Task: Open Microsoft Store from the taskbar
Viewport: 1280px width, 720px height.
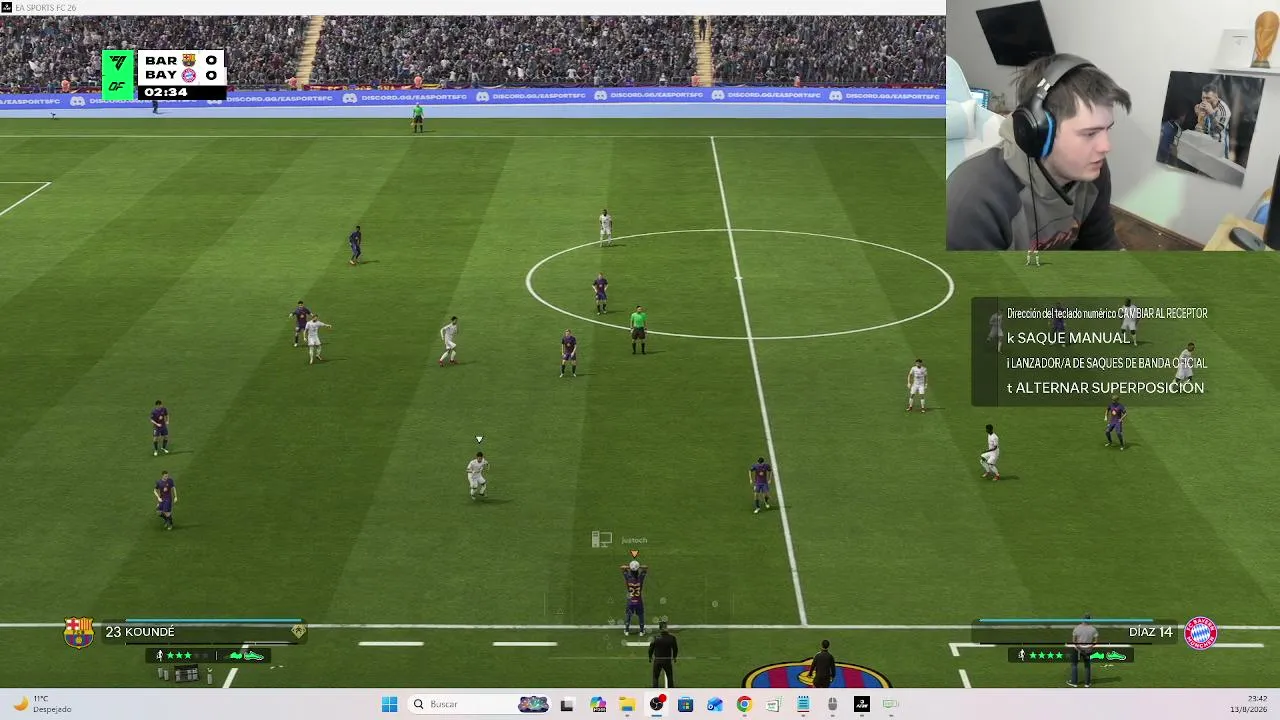Action: click(x=685, y=704)
